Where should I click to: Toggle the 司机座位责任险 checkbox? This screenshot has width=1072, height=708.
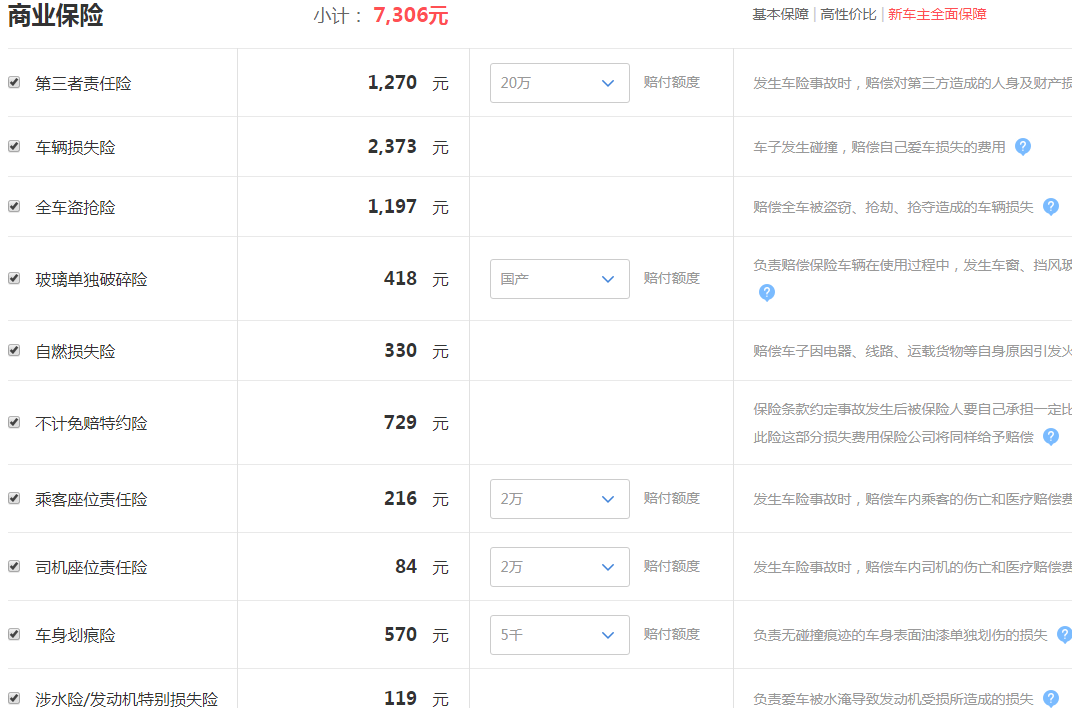pos(14,567)
